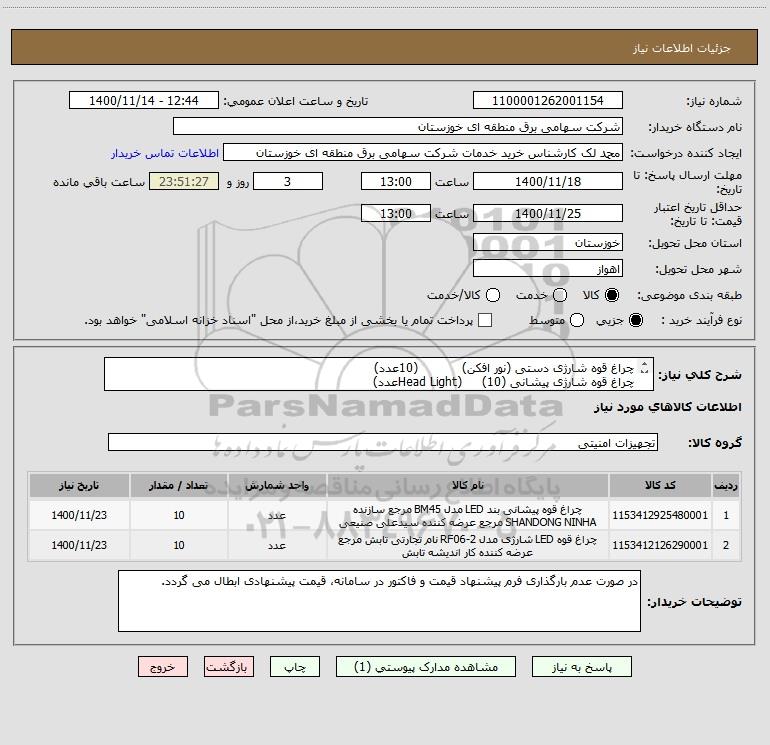Click the مشاهده مدارک پیوستی (1) button
This screenshot has width=770, height=745.
[426, 667]
